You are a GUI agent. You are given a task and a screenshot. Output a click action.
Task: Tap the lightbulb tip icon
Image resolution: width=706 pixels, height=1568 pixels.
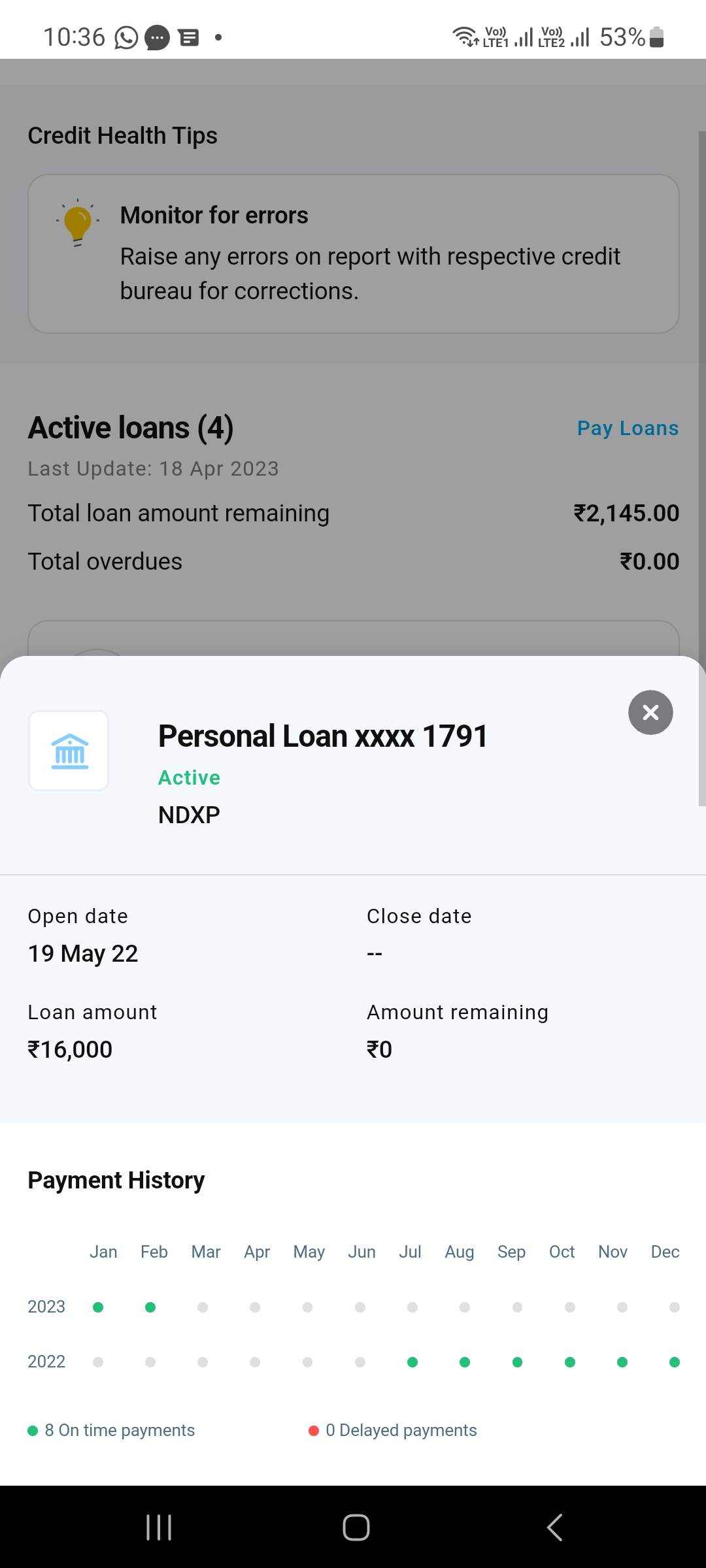pos(78,222)
